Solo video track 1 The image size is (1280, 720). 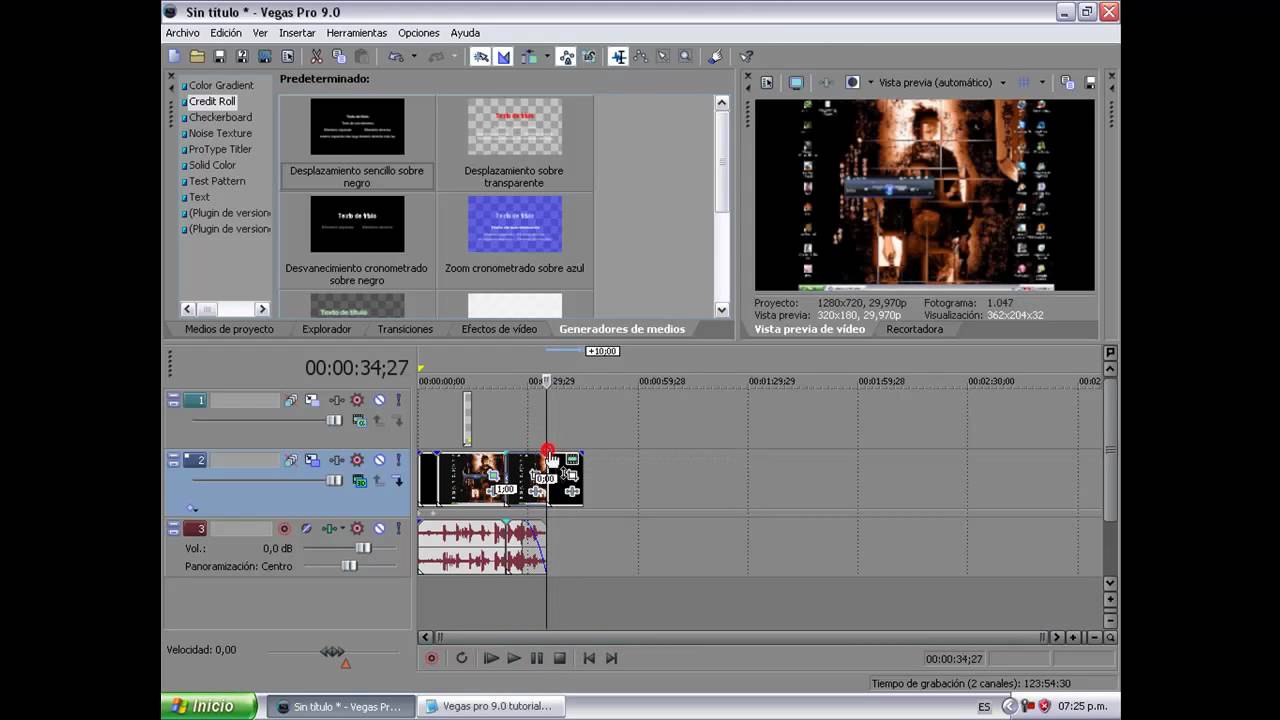(398, 400)
